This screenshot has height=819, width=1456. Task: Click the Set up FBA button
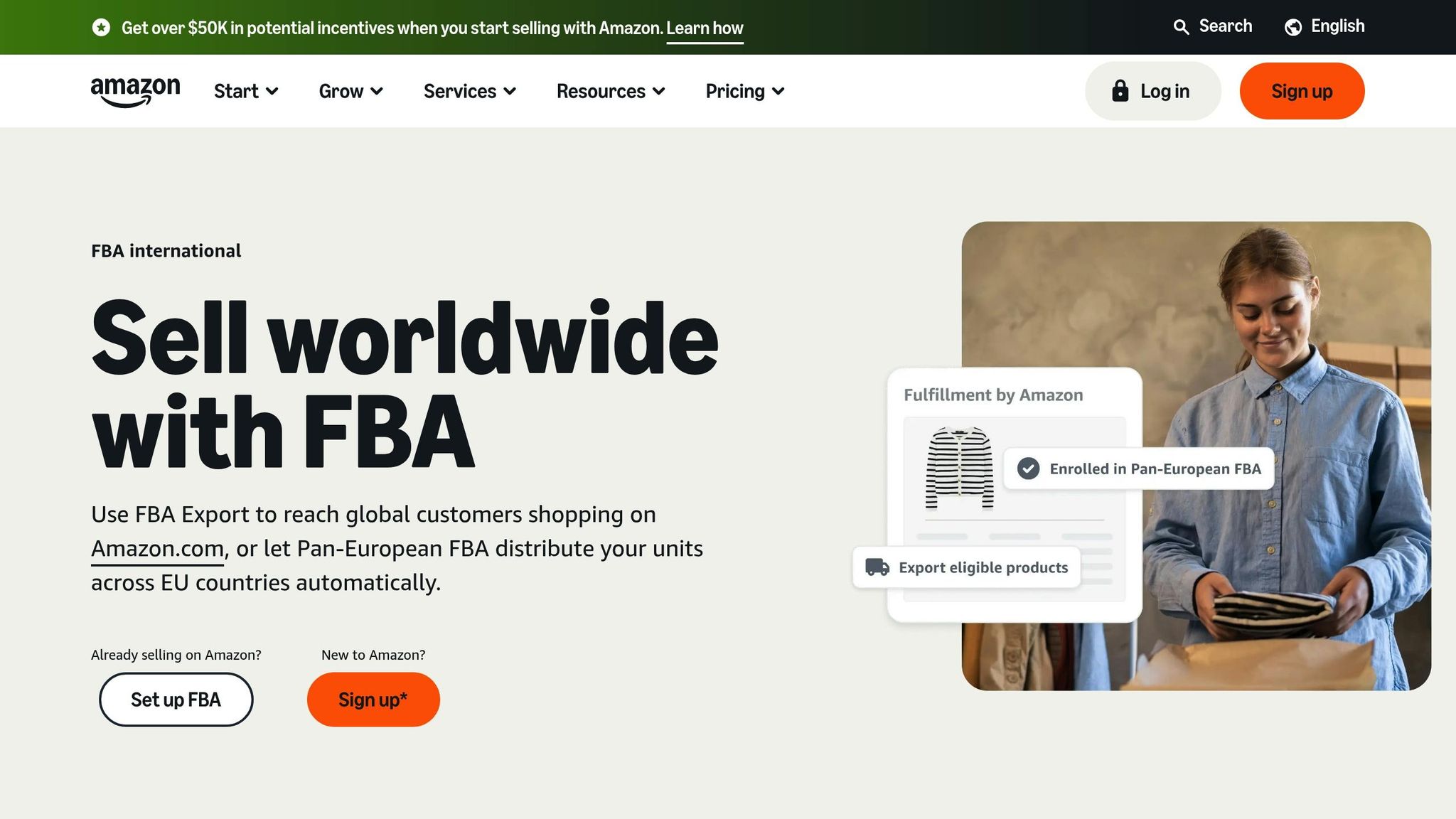(x=176, y=700)
